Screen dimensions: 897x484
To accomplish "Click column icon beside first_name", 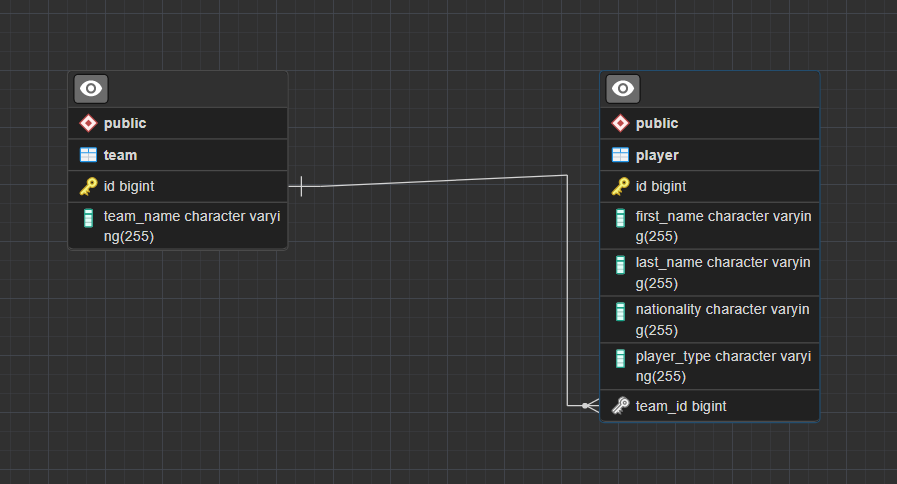I will tap(620, 218).
